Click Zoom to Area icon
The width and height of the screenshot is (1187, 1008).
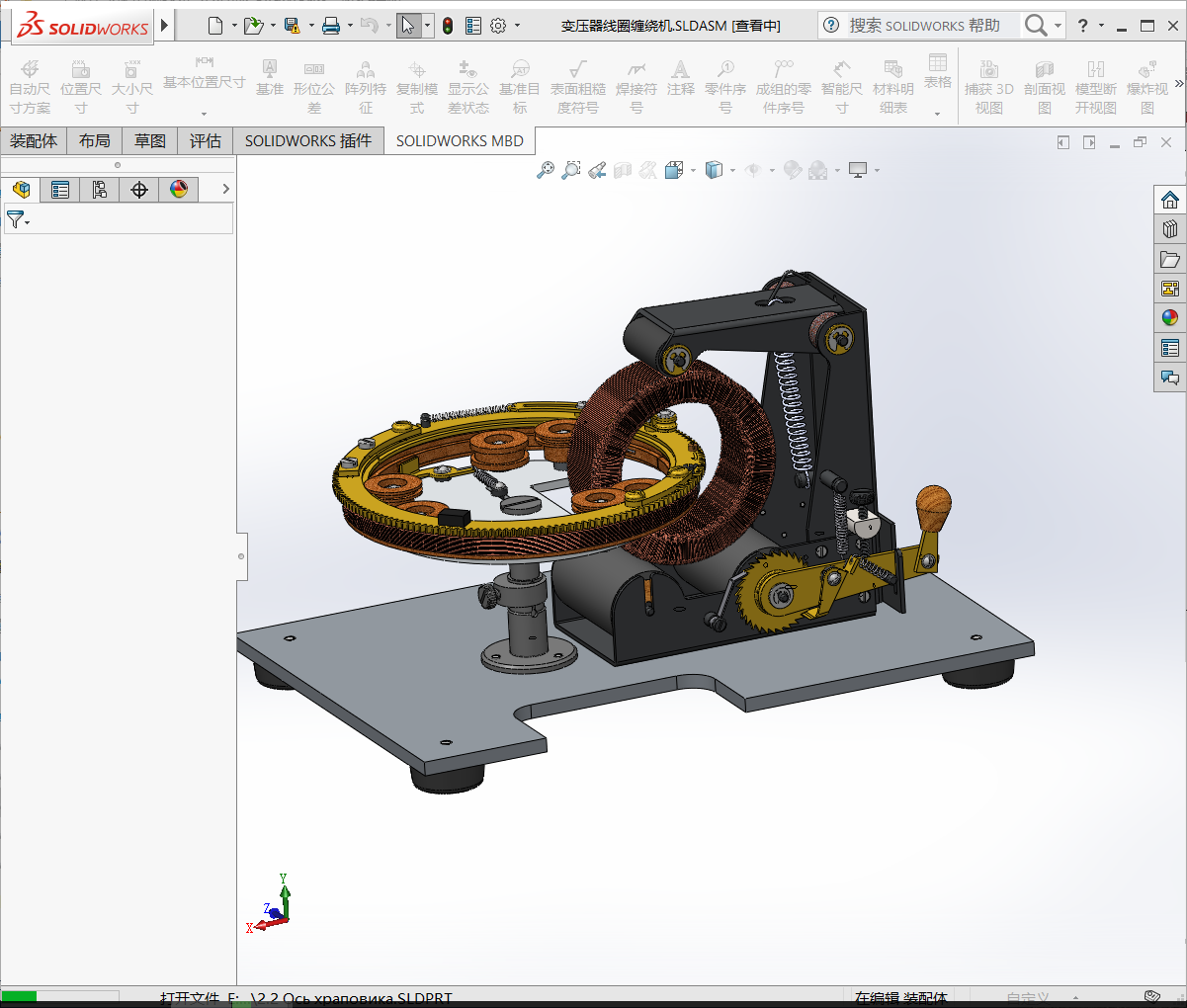coord(570,170)
